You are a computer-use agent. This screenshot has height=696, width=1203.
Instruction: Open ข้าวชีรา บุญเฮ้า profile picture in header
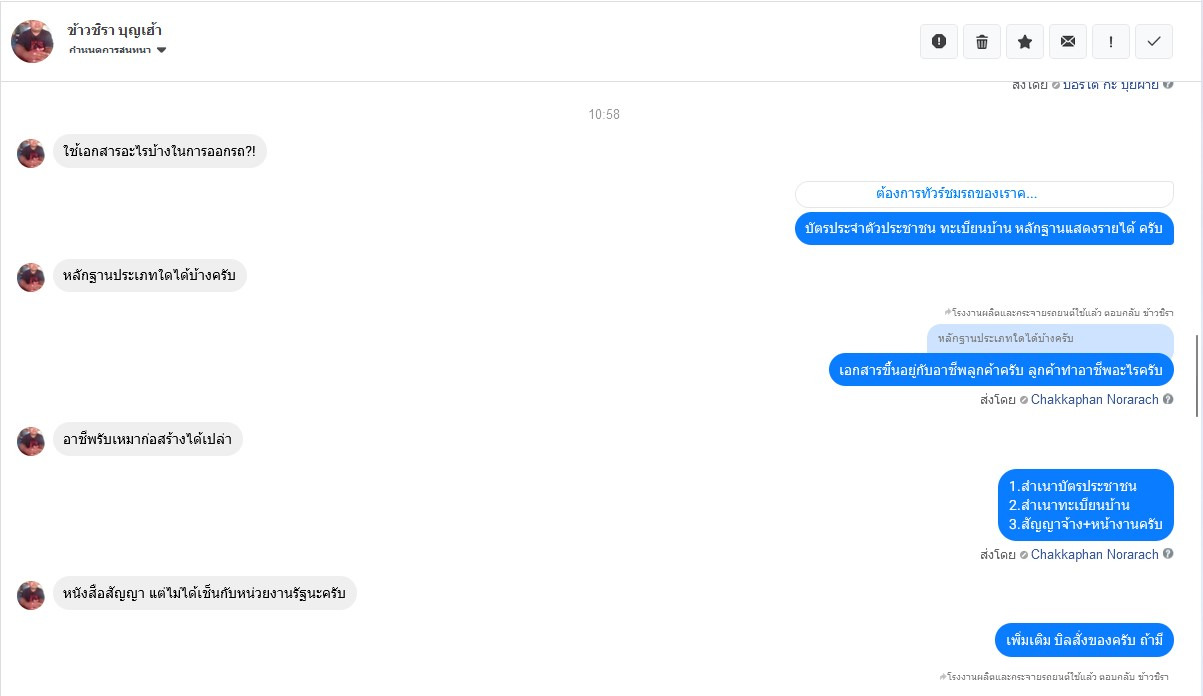point(32,41)
